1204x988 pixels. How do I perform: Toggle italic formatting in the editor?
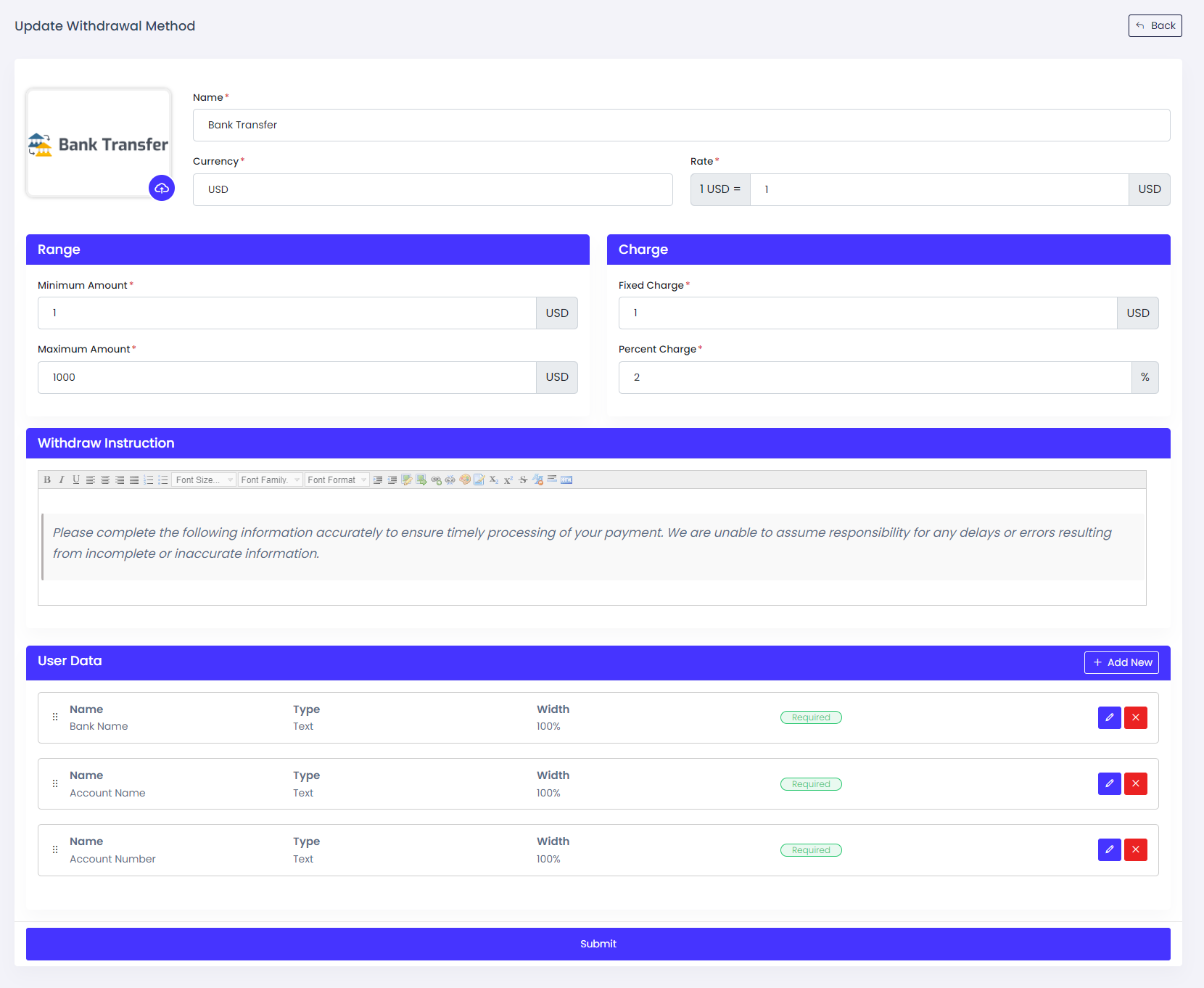click(x=62, y=480)
